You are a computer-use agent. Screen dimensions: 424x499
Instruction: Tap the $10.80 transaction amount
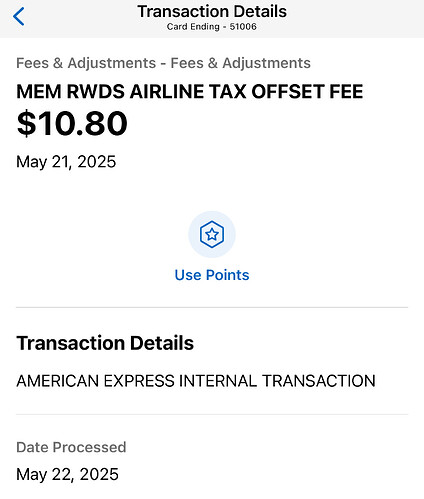72,124
